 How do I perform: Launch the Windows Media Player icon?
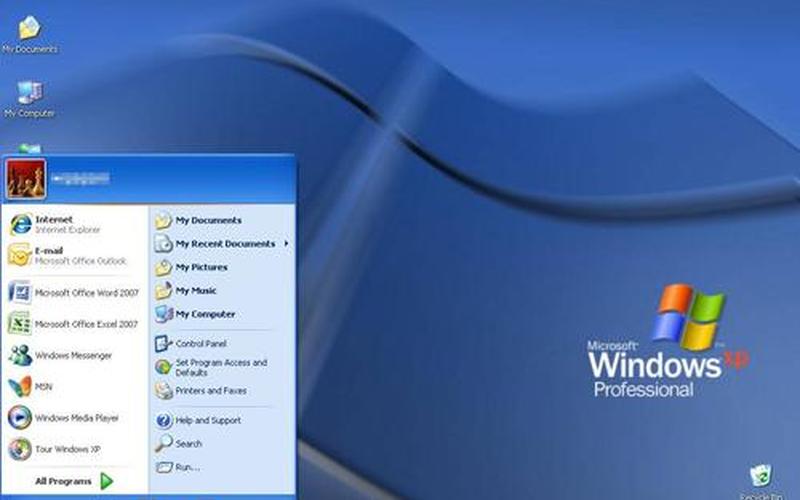click(20, 417)
